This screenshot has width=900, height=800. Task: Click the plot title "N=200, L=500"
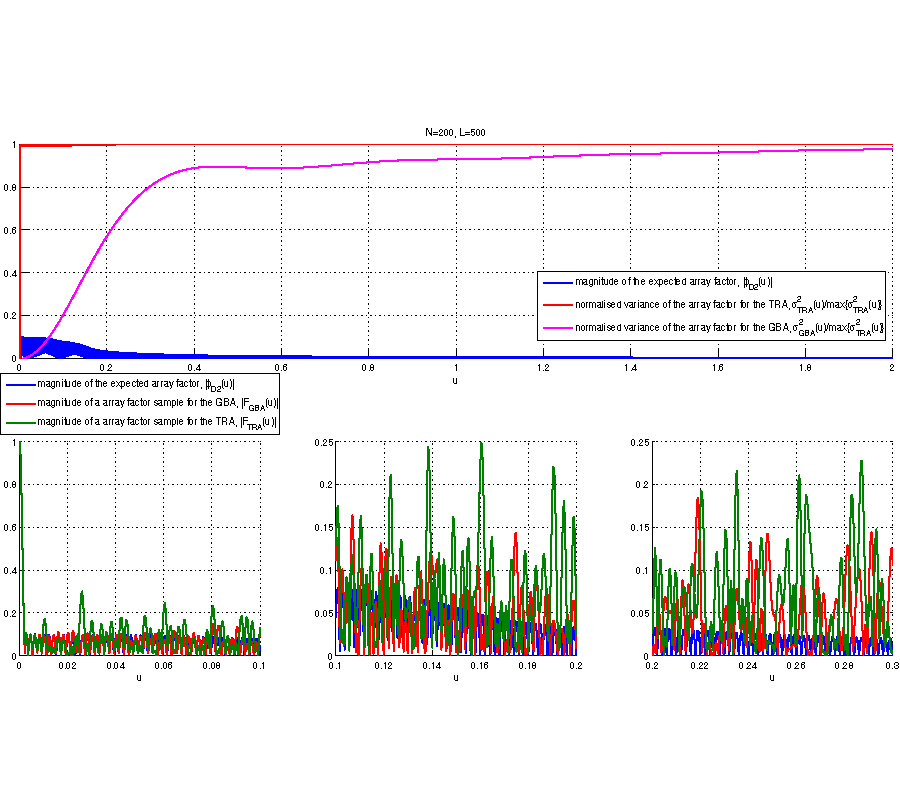click(x=456, y=133)
